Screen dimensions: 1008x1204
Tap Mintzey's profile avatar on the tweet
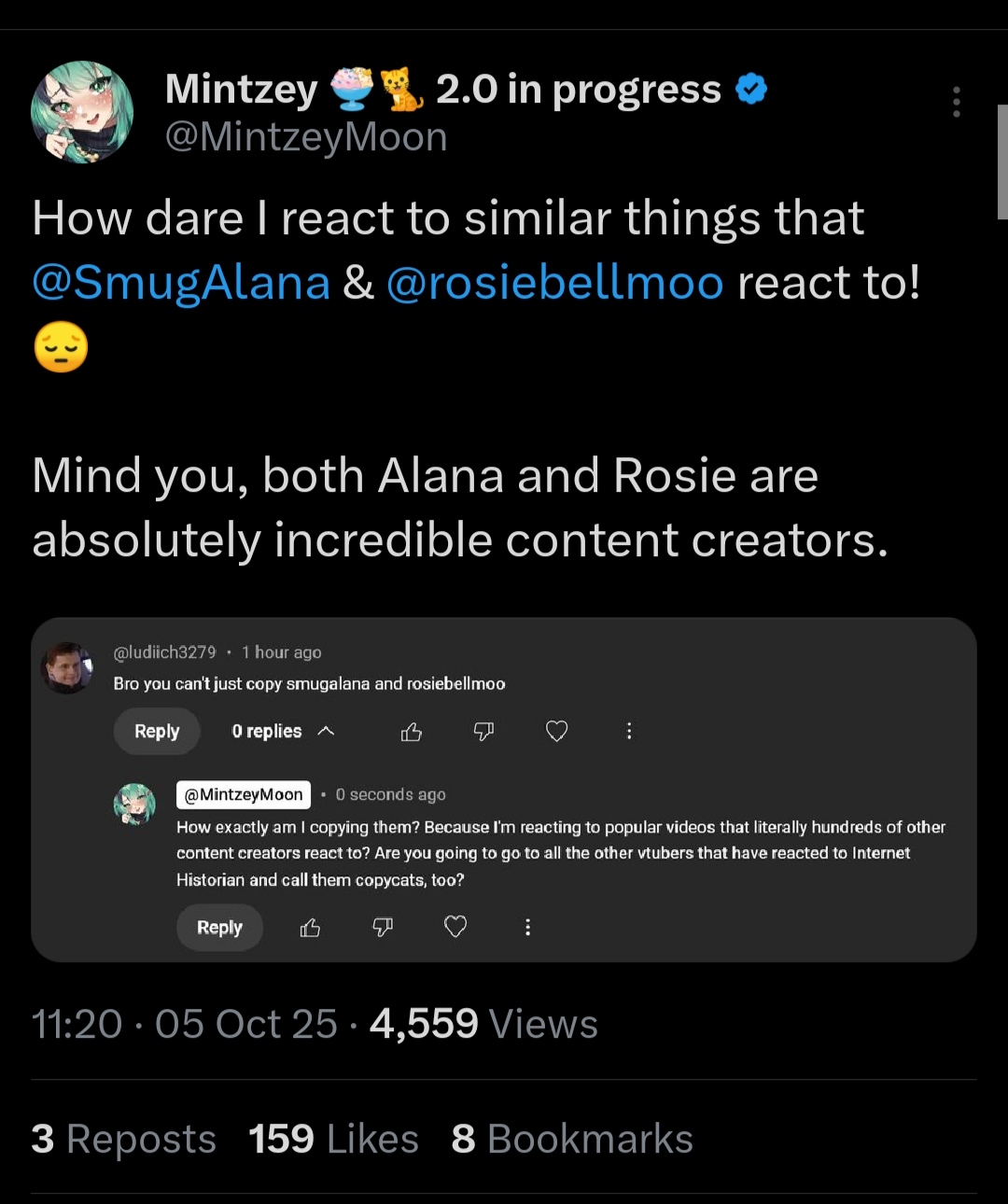coord(82,112)
